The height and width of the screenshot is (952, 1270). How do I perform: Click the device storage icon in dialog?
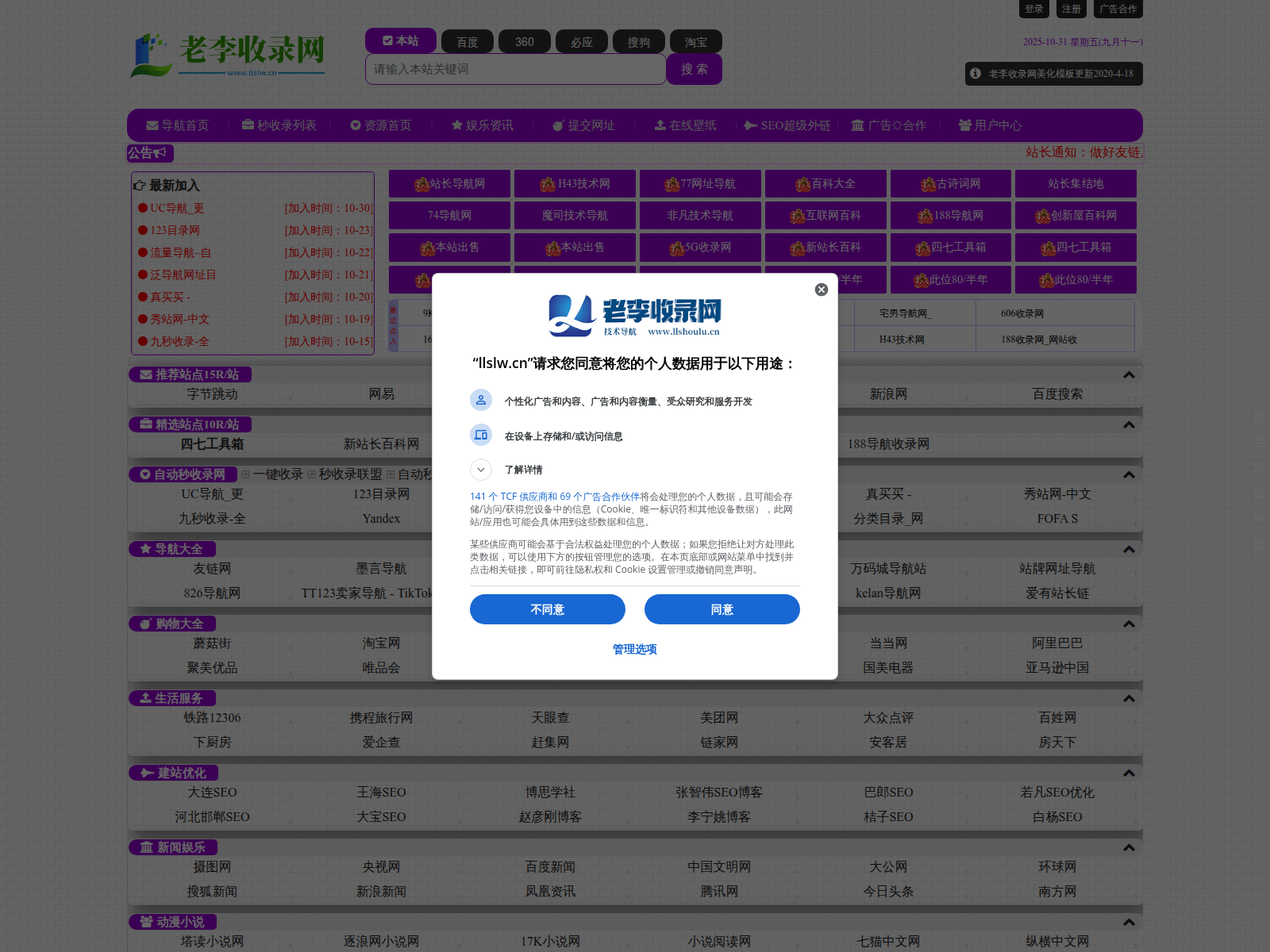481,435
